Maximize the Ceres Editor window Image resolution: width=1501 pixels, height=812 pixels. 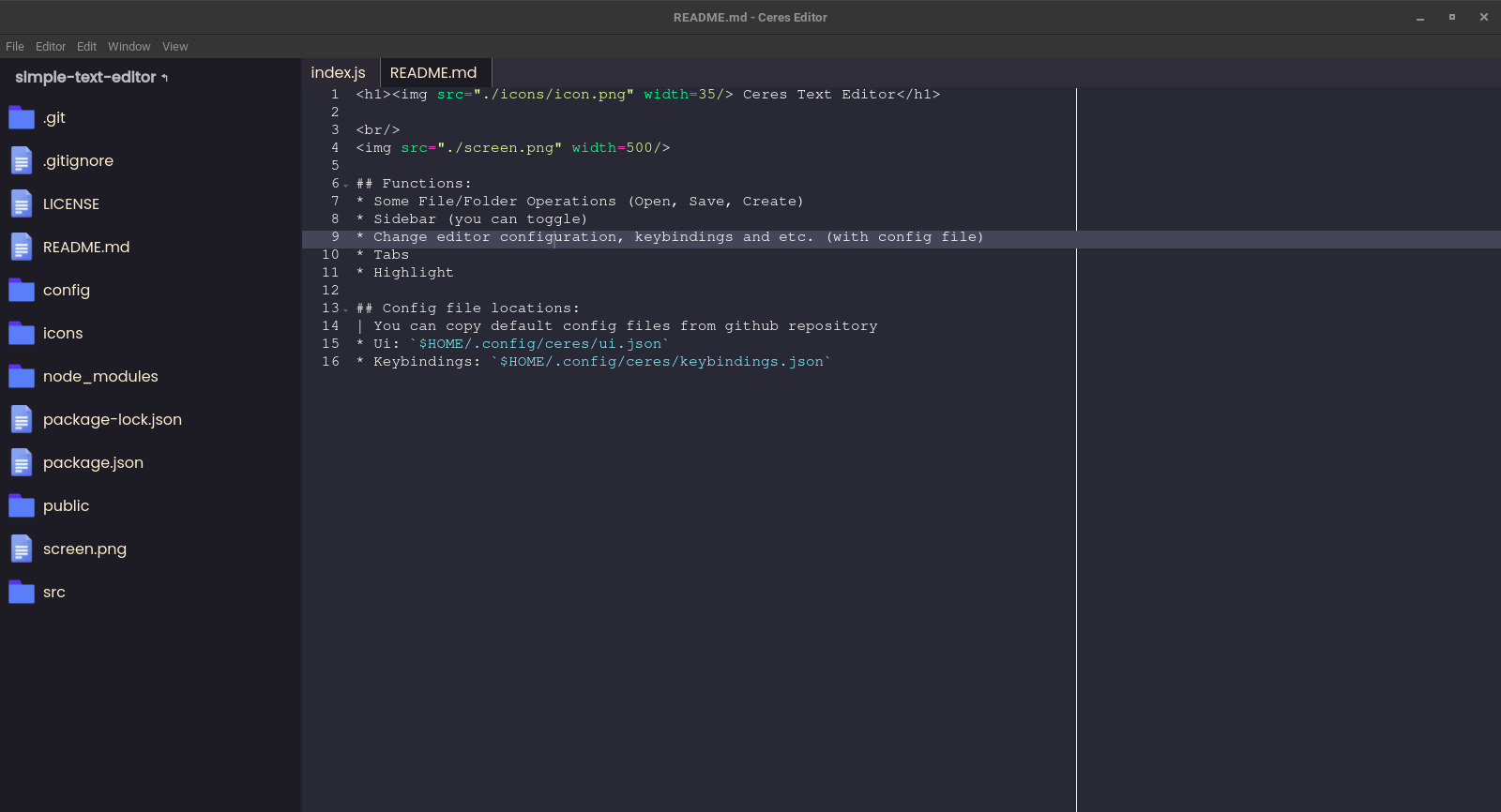(x=1452, y=17)
